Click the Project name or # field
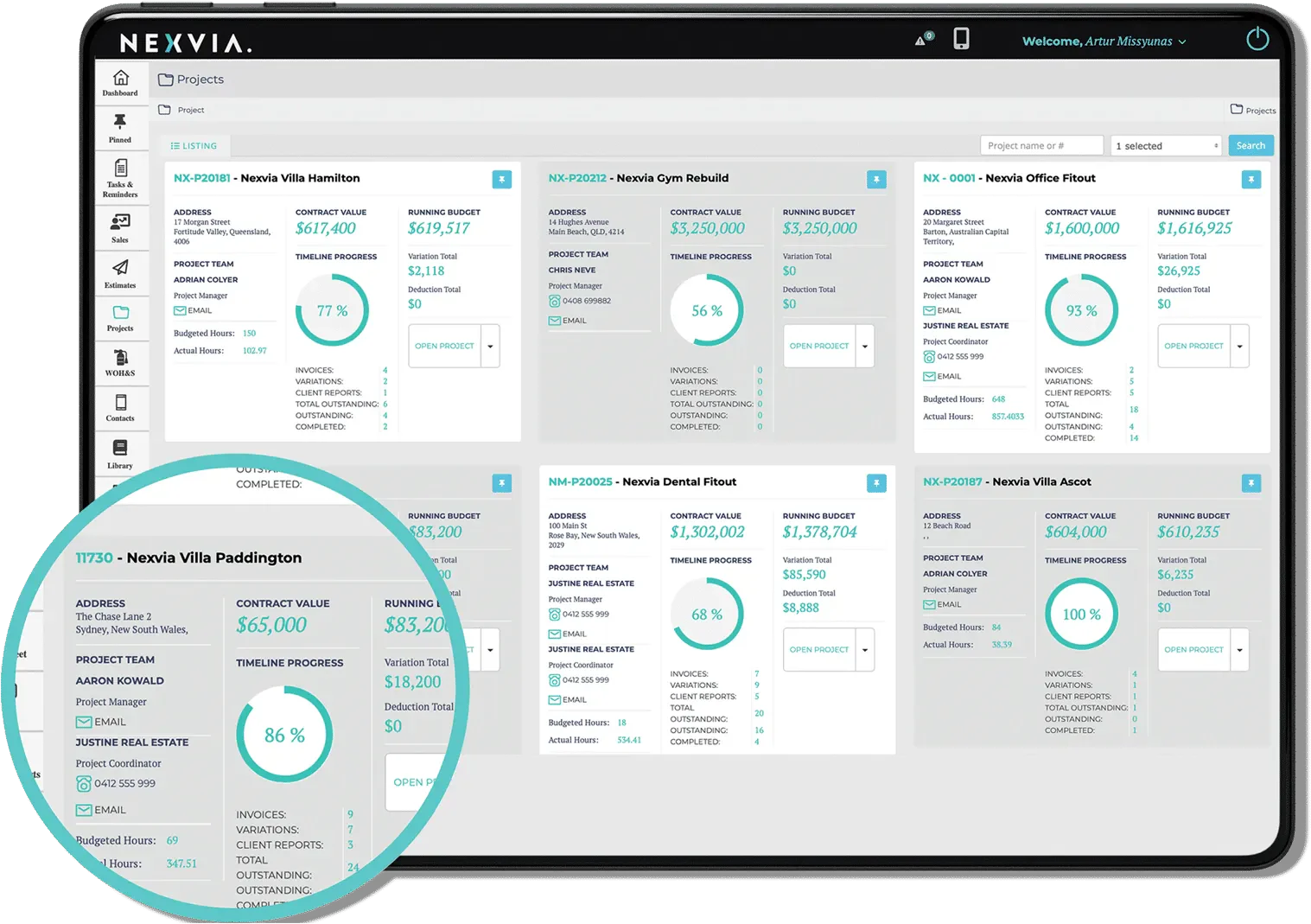The height and width of the screenshot is (924, 1311). [1041, 145]
